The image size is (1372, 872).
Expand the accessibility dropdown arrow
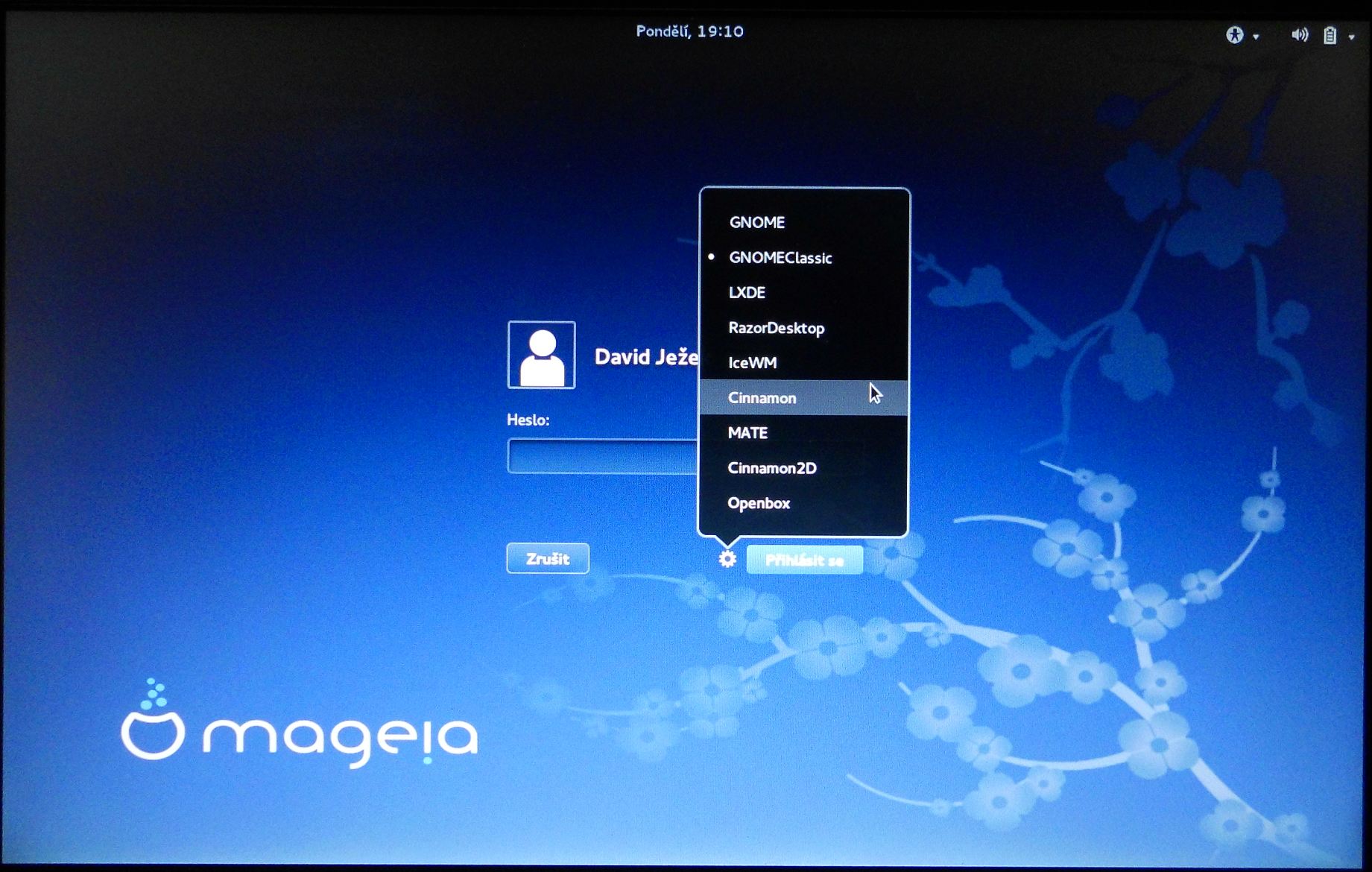(x=1256, y=37)
